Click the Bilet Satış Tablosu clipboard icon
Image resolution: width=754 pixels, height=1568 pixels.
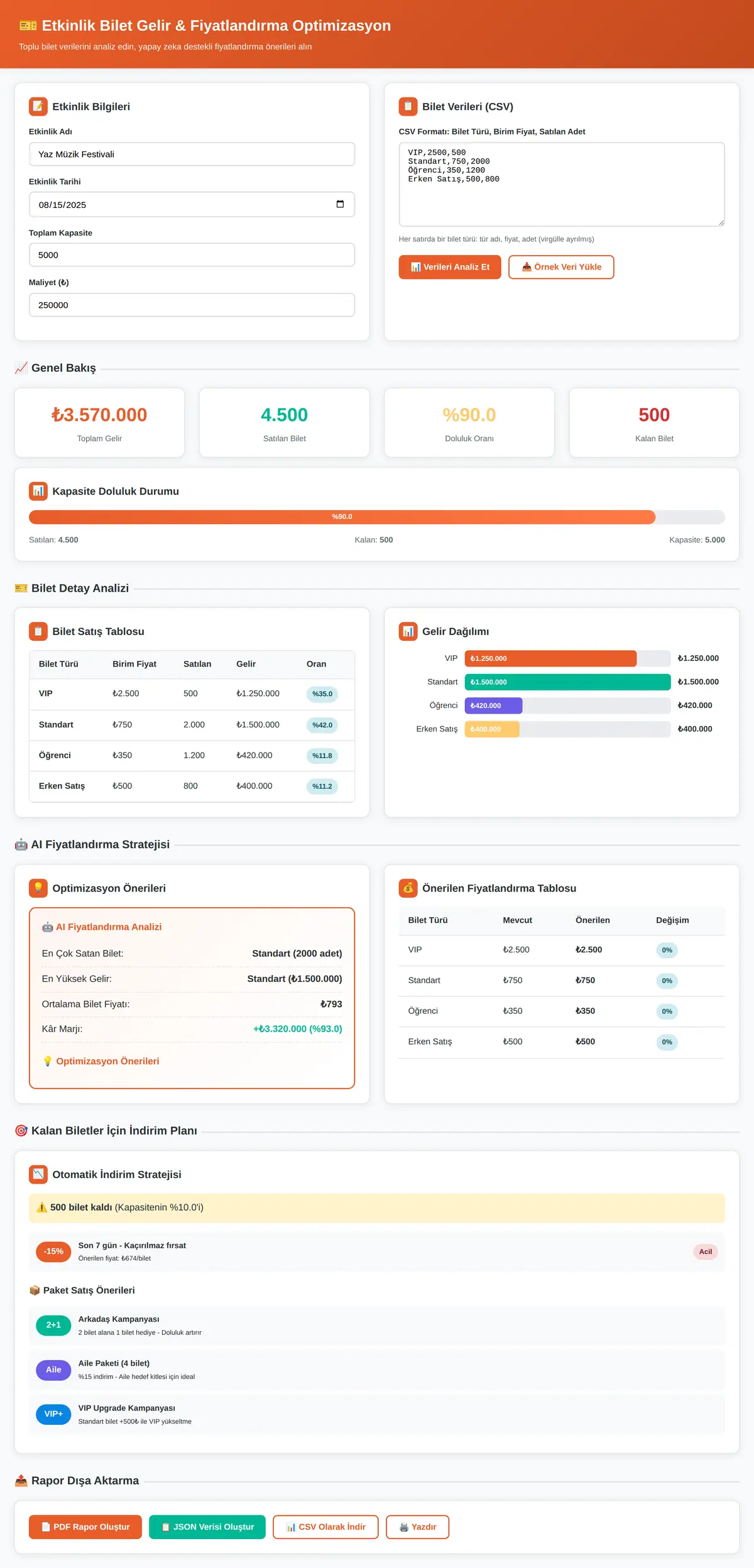point(38,631)
